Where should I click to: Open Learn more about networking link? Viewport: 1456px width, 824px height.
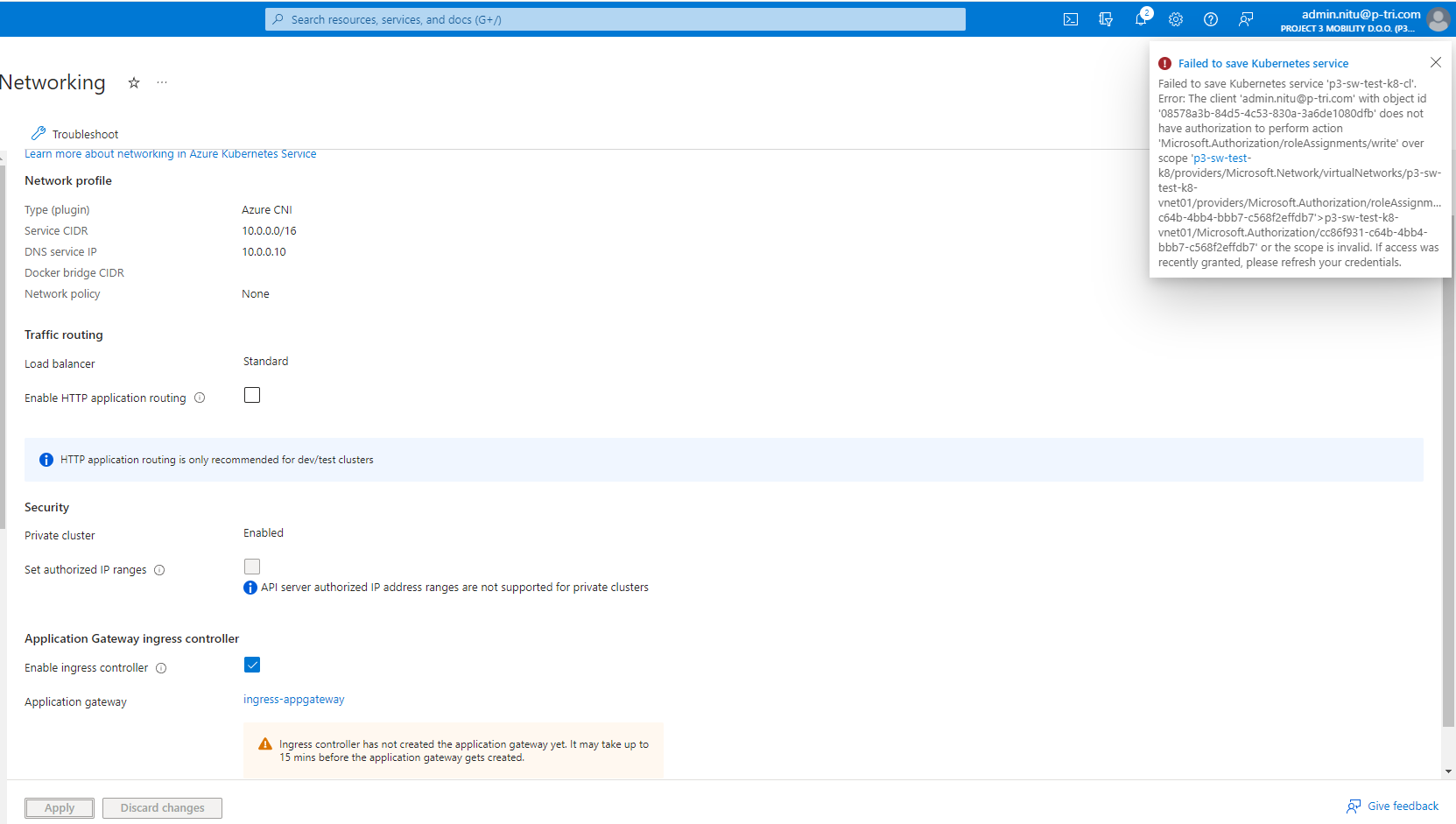(171, 154)
